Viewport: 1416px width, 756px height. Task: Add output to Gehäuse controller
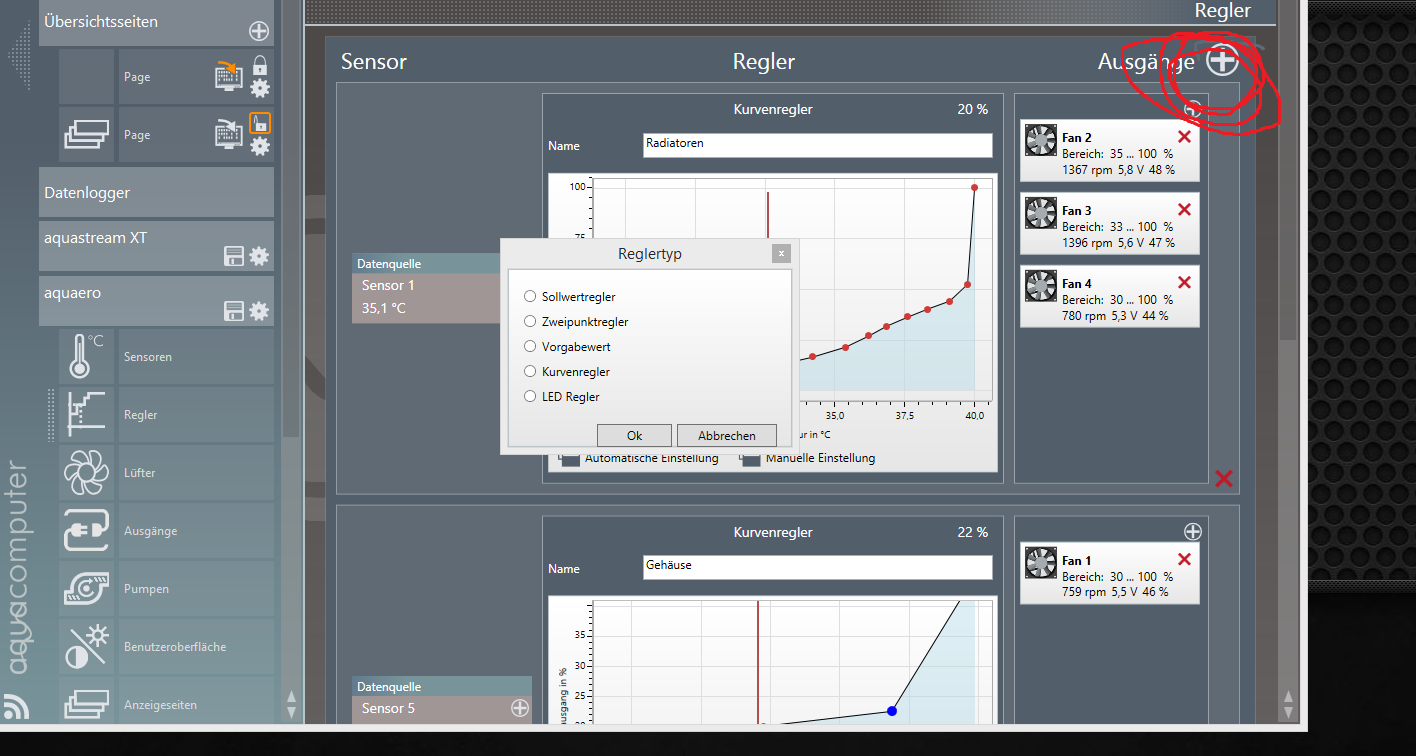(x=1192, y=531)
